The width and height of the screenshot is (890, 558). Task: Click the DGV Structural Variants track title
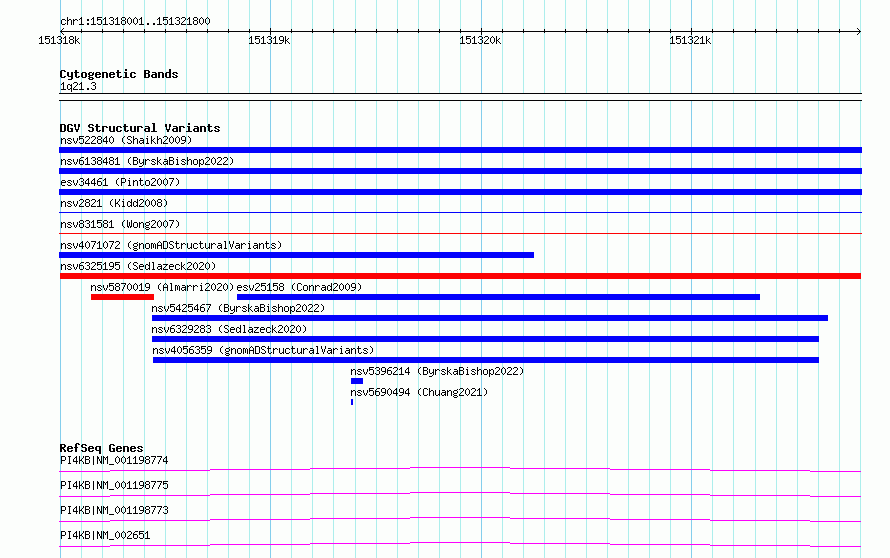point(140,128)
